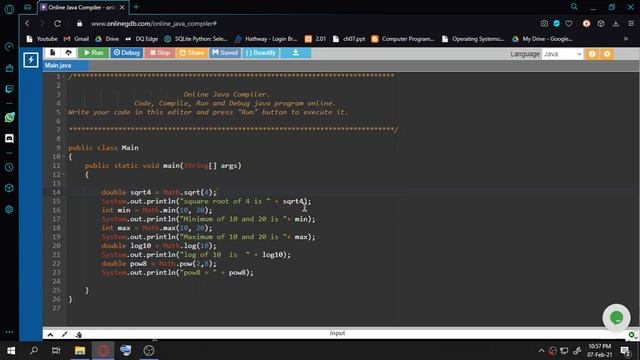Place the cursor on the line 14 sqrt4 declaration
Image resolution: width=640 pixels, height=360 pixels.
[x=159, y=192]
